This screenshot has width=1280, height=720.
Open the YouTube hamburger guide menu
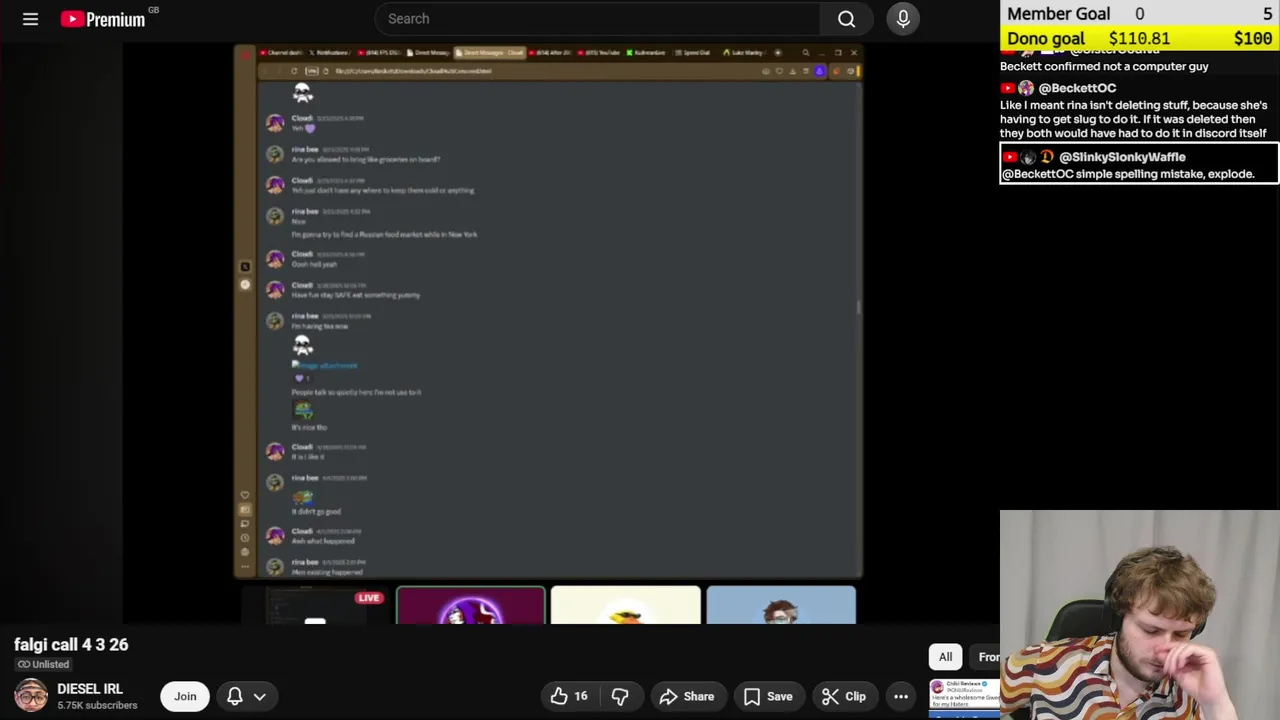pos(30,19)
